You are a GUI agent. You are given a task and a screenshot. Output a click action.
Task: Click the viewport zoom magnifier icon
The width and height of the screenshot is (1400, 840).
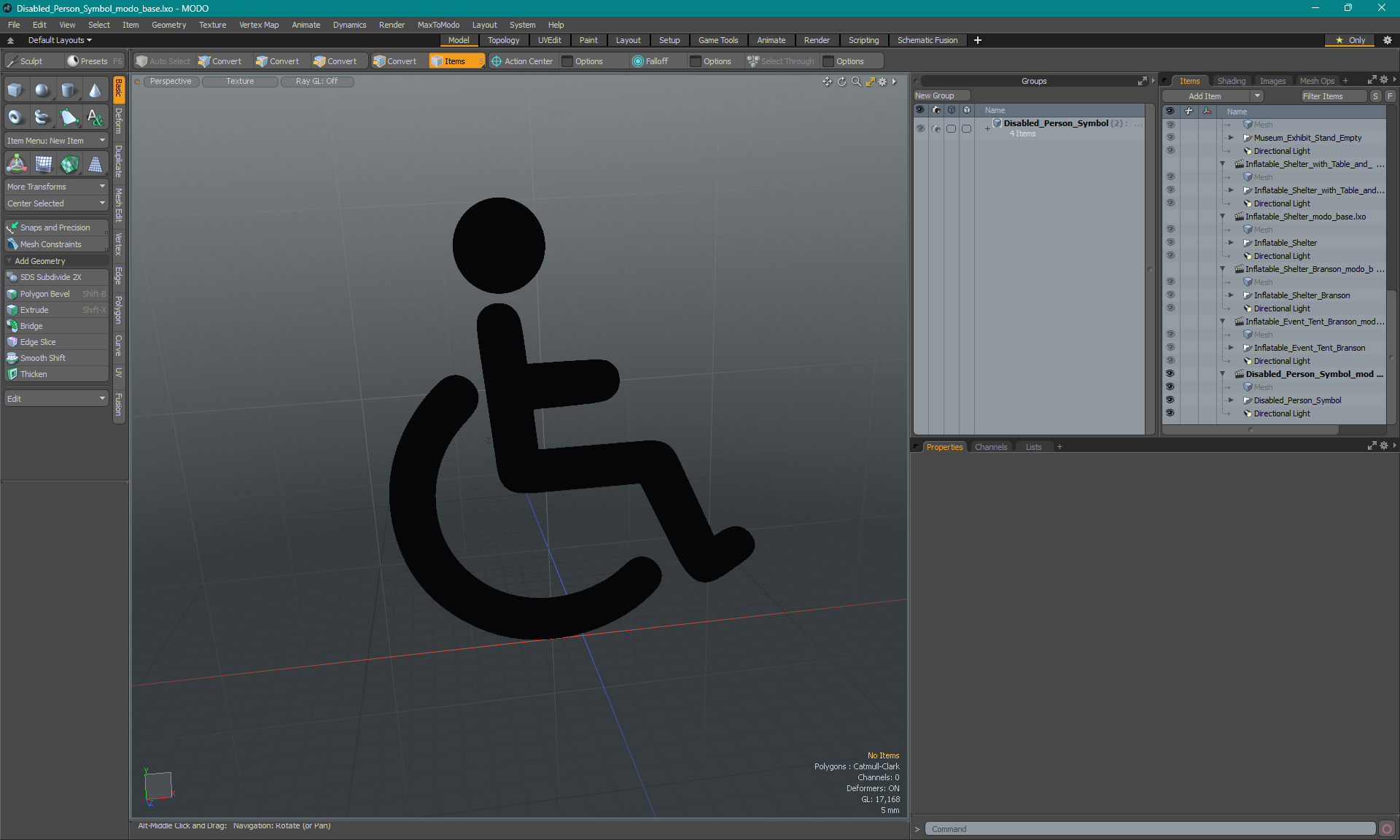tap(856, 82)
